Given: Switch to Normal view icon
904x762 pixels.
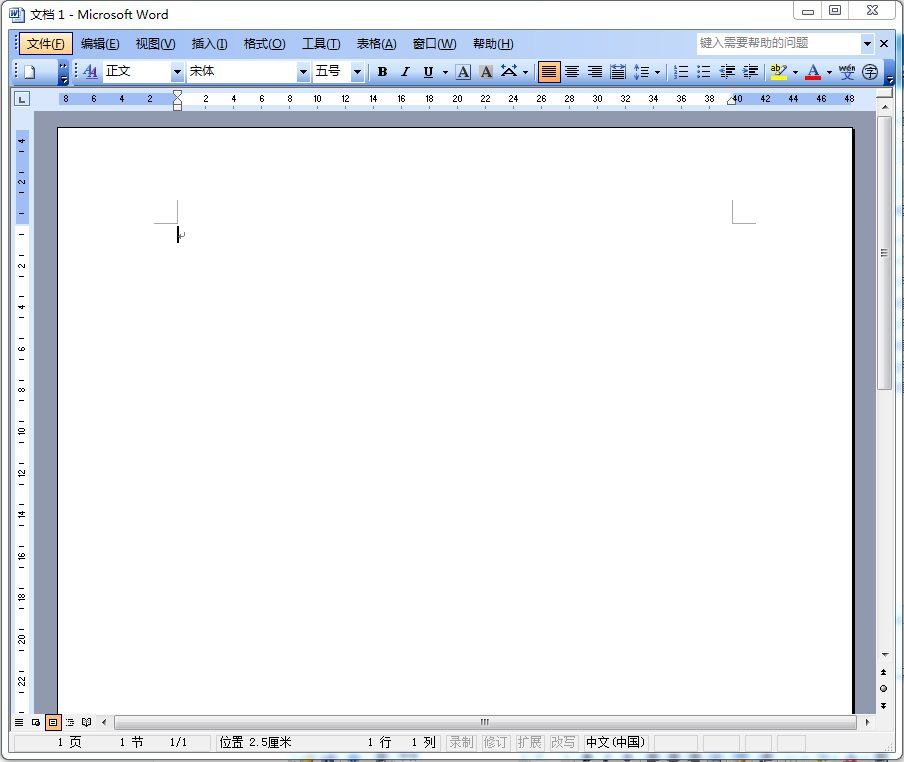Looking at the screenshot, I should tap(19, 722).
